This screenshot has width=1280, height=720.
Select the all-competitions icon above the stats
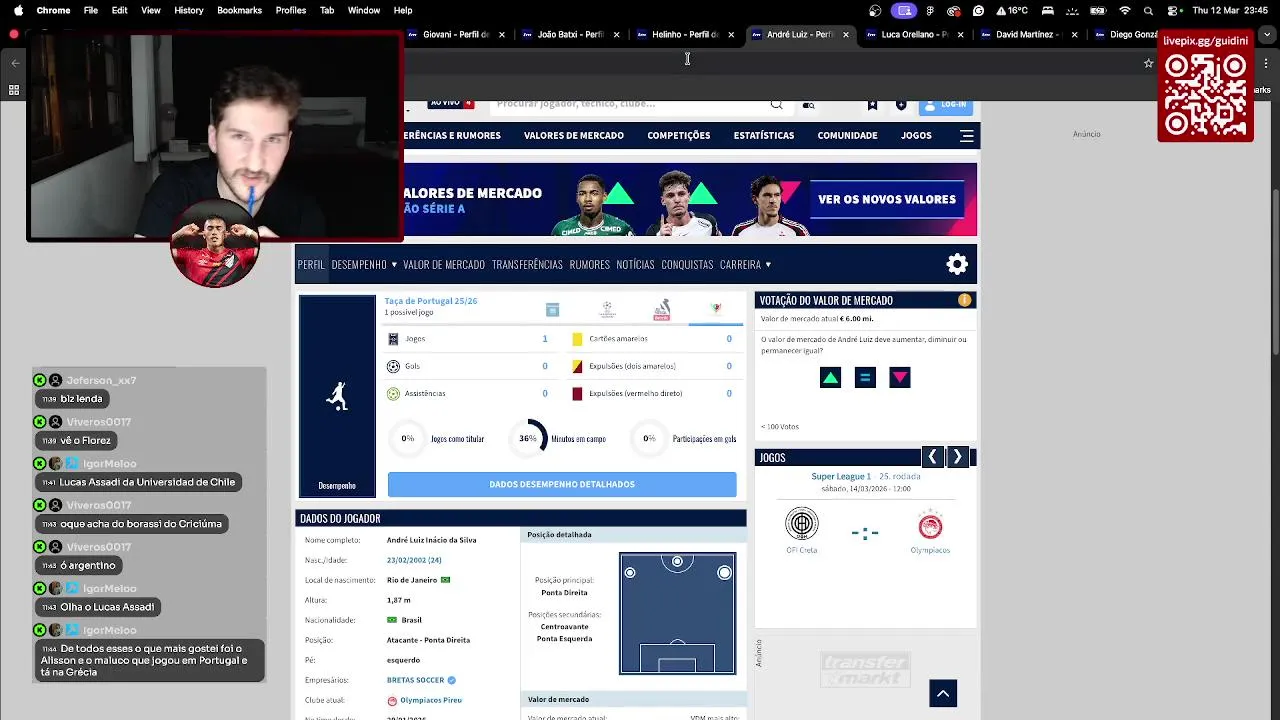click(552, 310)
